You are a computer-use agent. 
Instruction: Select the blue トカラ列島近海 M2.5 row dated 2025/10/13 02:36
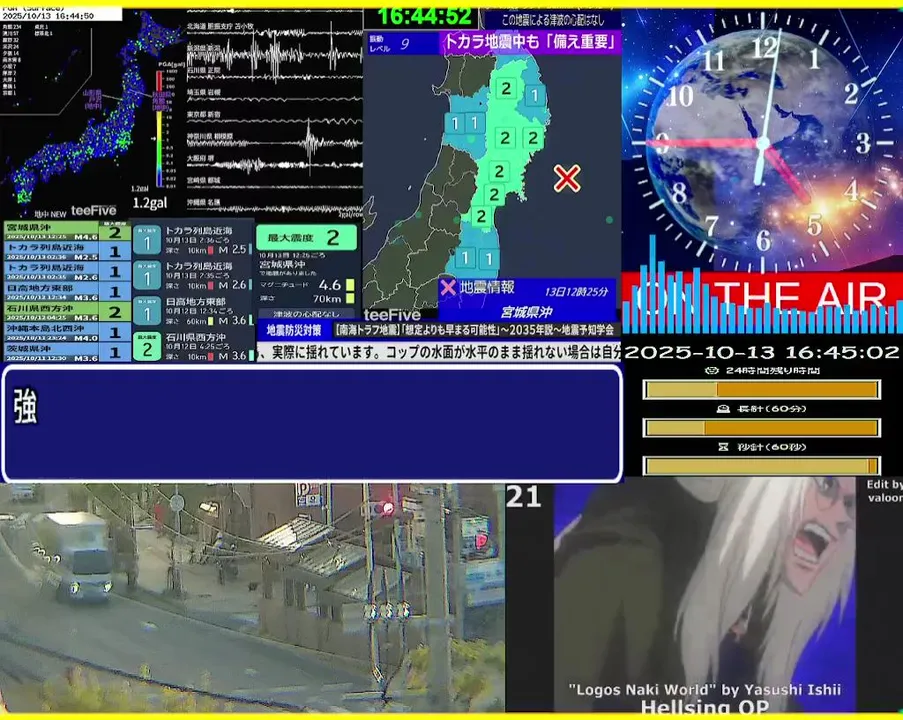67,252
